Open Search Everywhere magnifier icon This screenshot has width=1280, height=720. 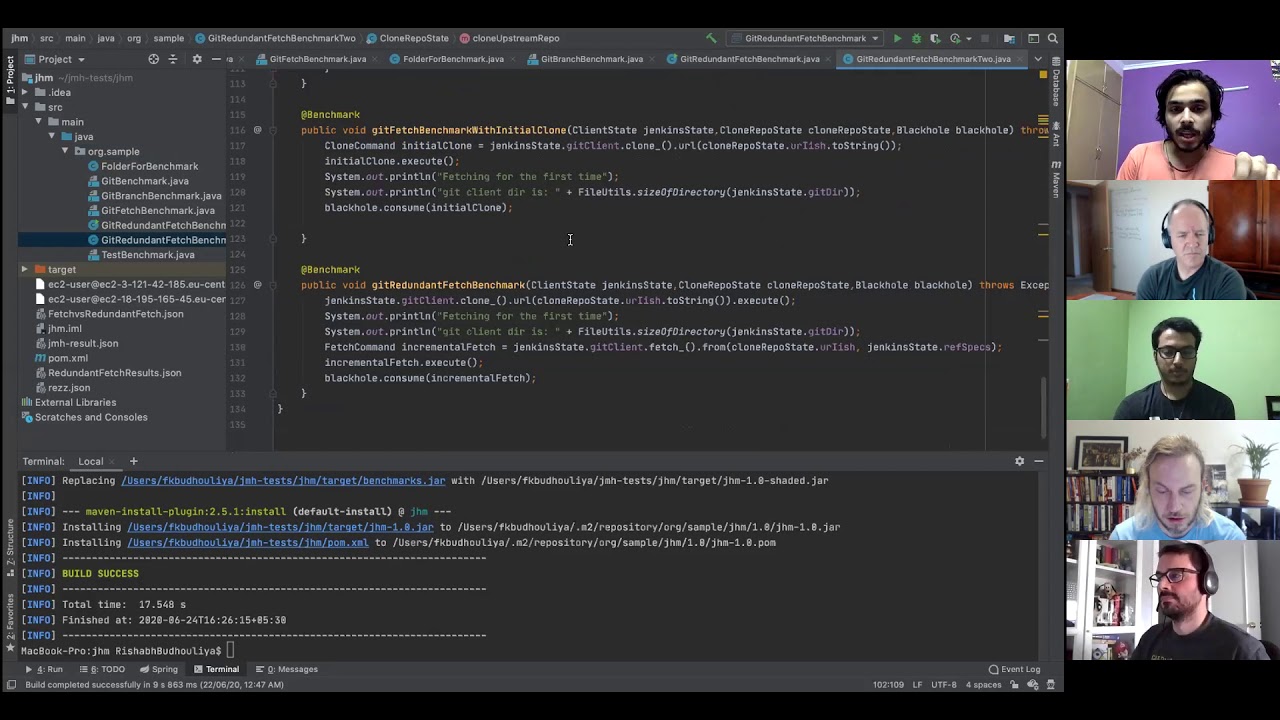(x=1053, y=38)
